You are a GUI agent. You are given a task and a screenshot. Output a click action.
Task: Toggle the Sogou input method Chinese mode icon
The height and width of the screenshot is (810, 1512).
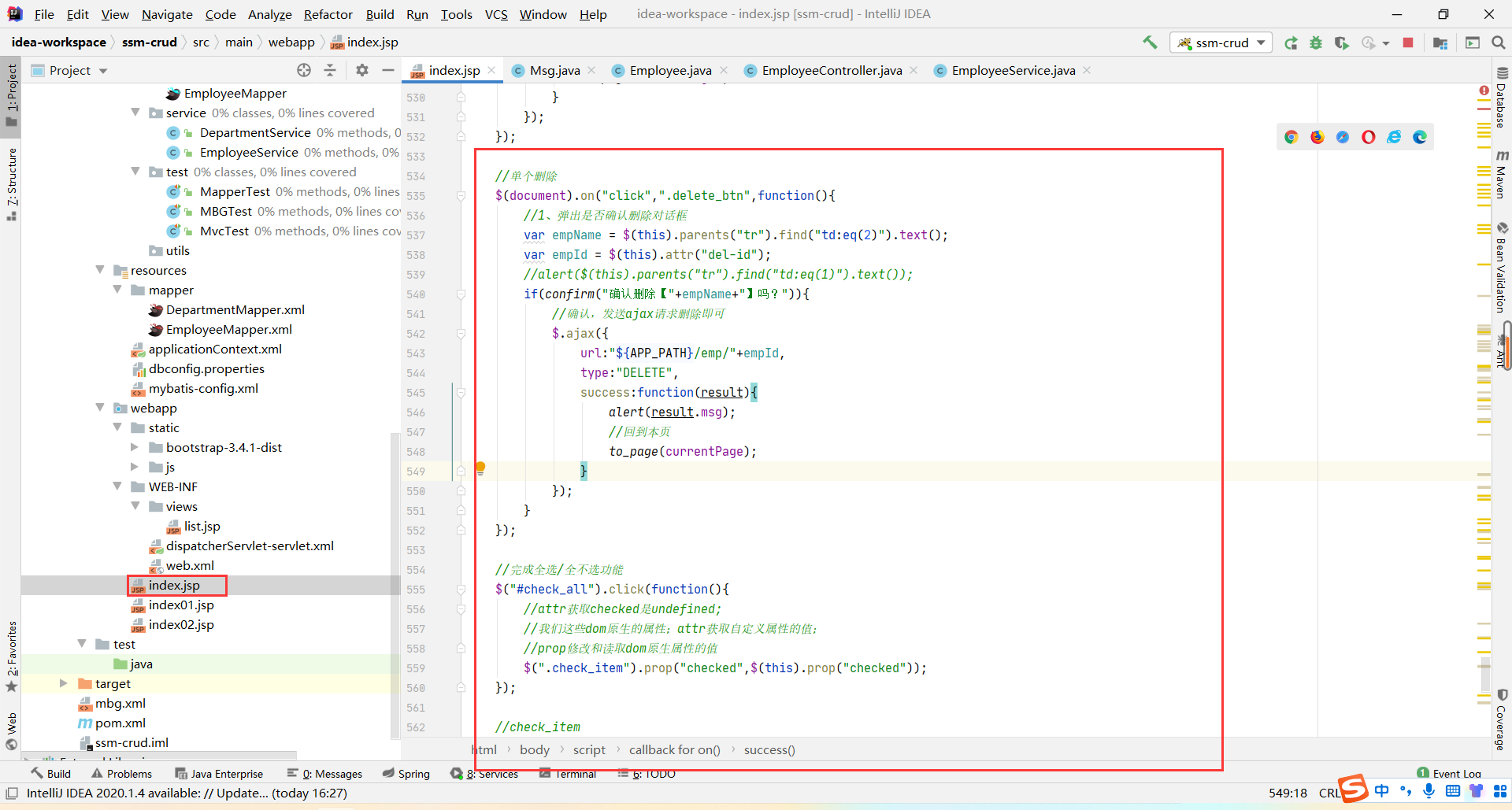coord(1382,790)
